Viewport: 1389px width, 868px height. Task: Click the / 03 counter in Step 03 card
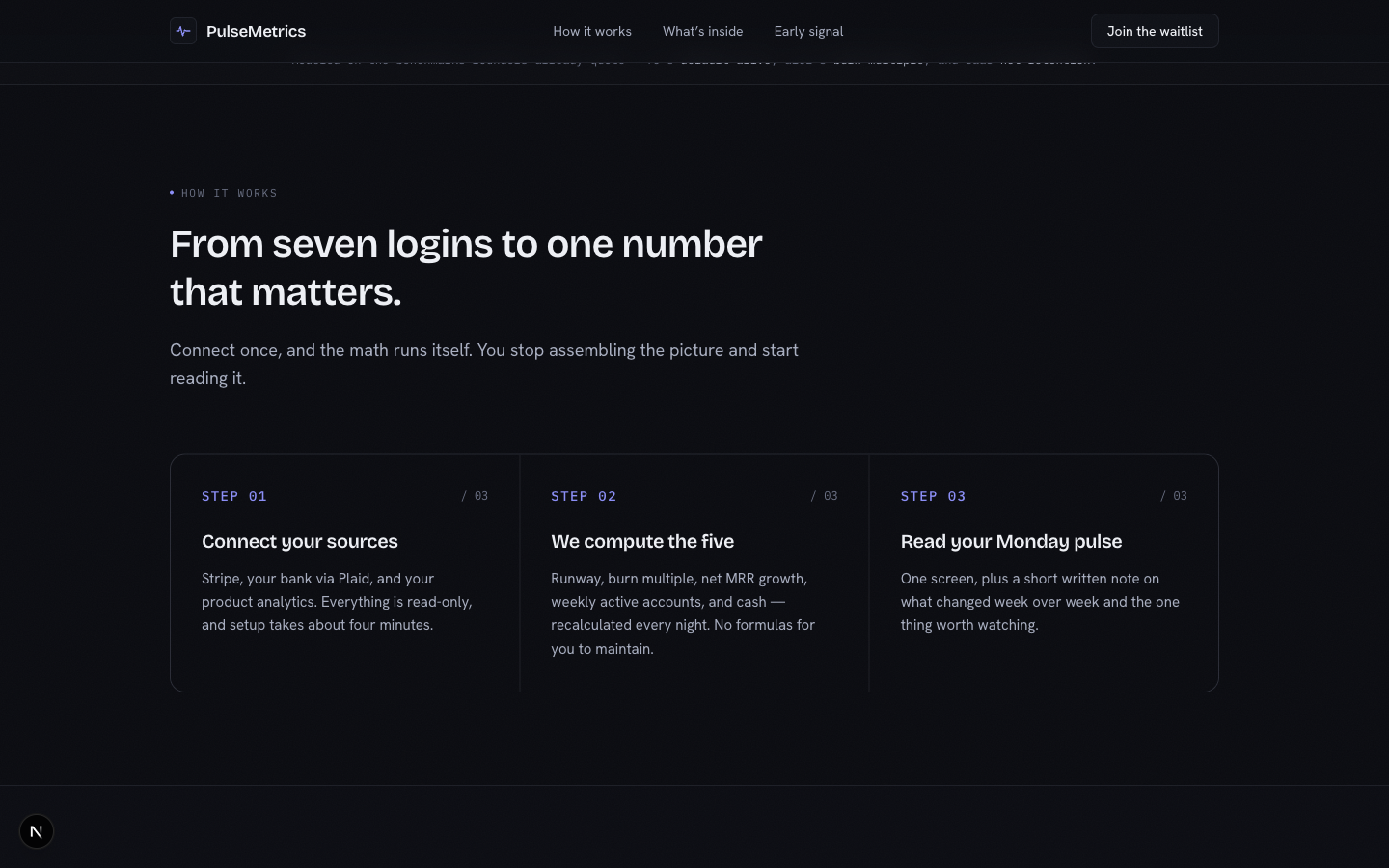point(1173,496)
